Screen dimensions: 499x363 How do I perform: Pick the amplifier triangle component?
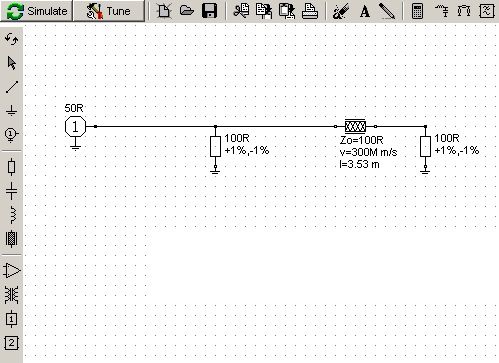12,270
